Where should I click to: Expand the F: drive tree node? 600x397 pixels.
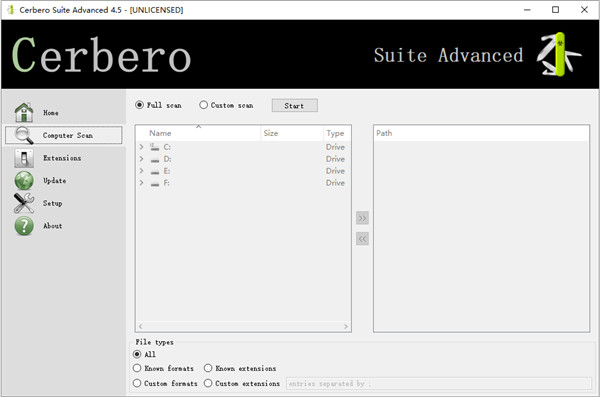tap(141, 183)
